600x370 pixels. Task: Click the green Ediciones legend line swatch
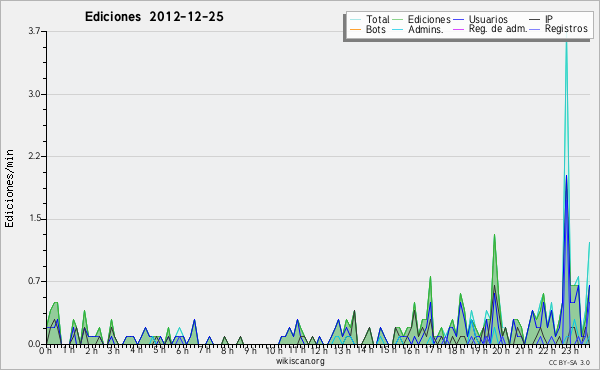click(x=398, y=20)
